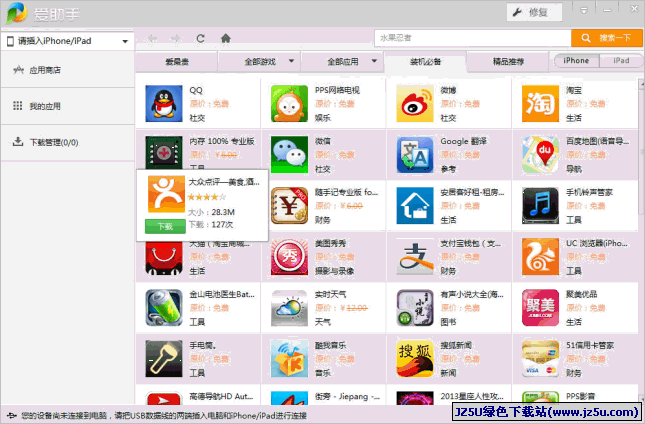Click the orange 搜索一下 search button
The image size is (645, 424).
click(x=606, y=38)
